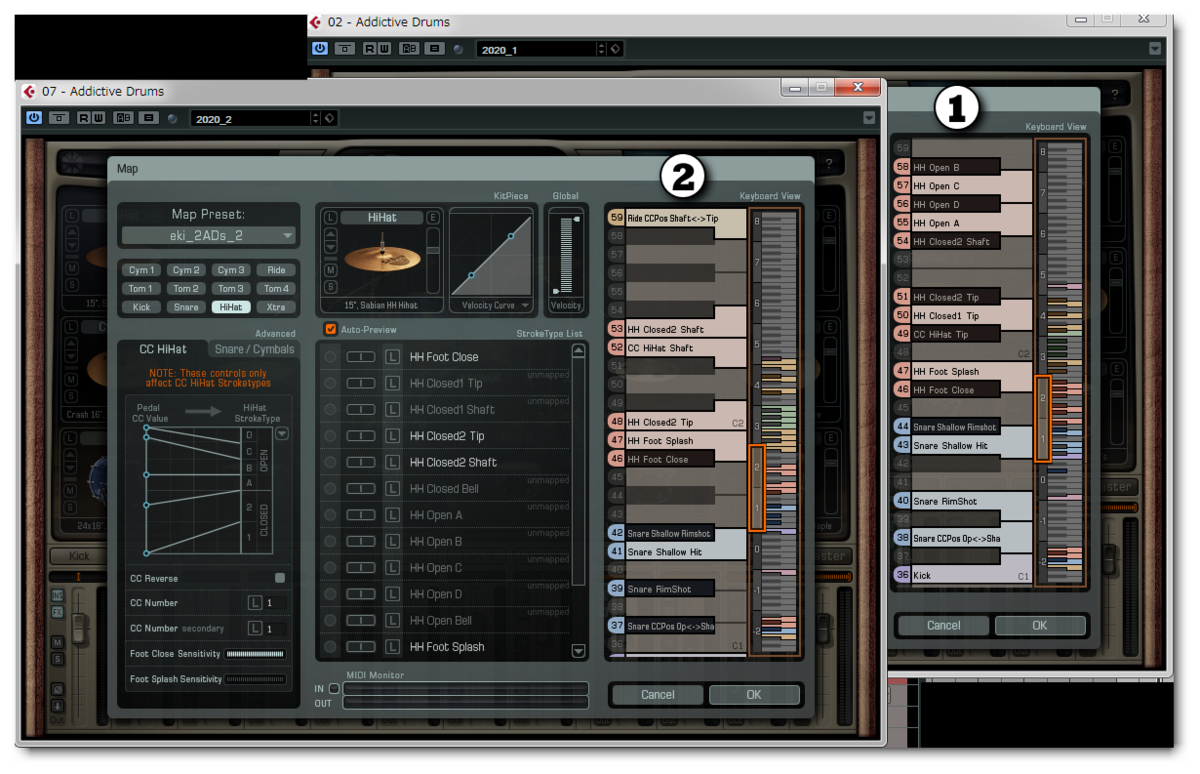Click the E edit icon on HiHat kitpiece
The image size is (1200, 774).
point(433,218)
